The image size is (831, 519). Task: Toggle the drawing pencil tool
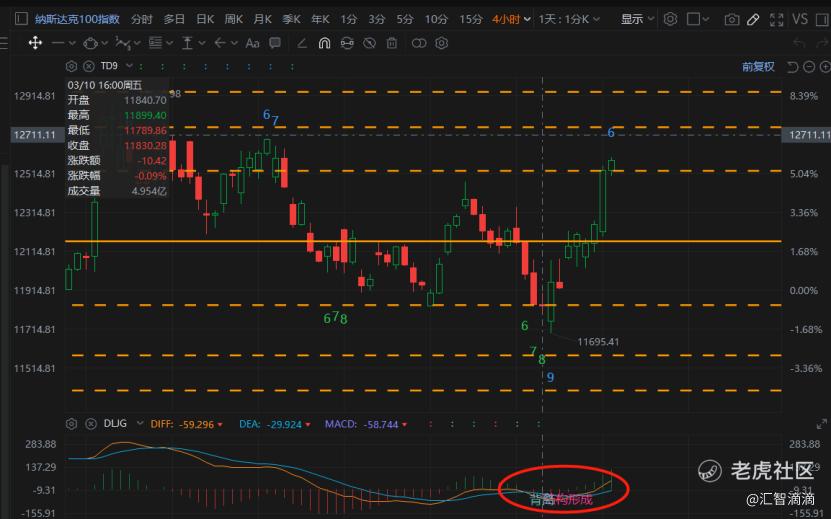[x=753, y=20]
